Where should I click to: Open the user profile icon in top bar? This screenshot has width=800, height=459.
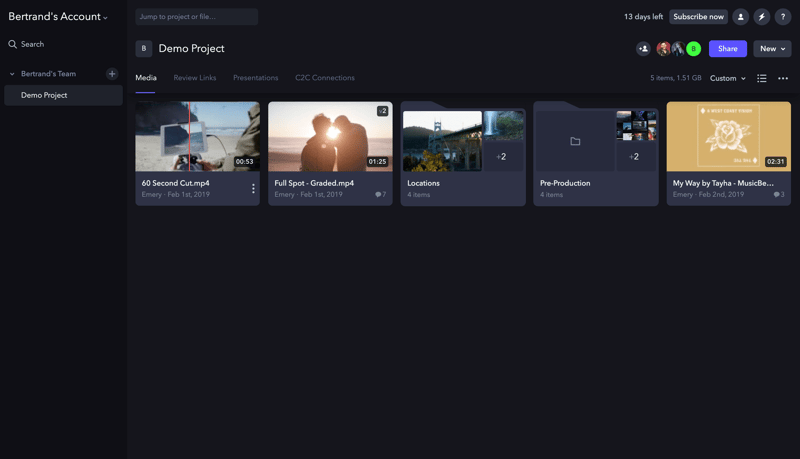740,17
